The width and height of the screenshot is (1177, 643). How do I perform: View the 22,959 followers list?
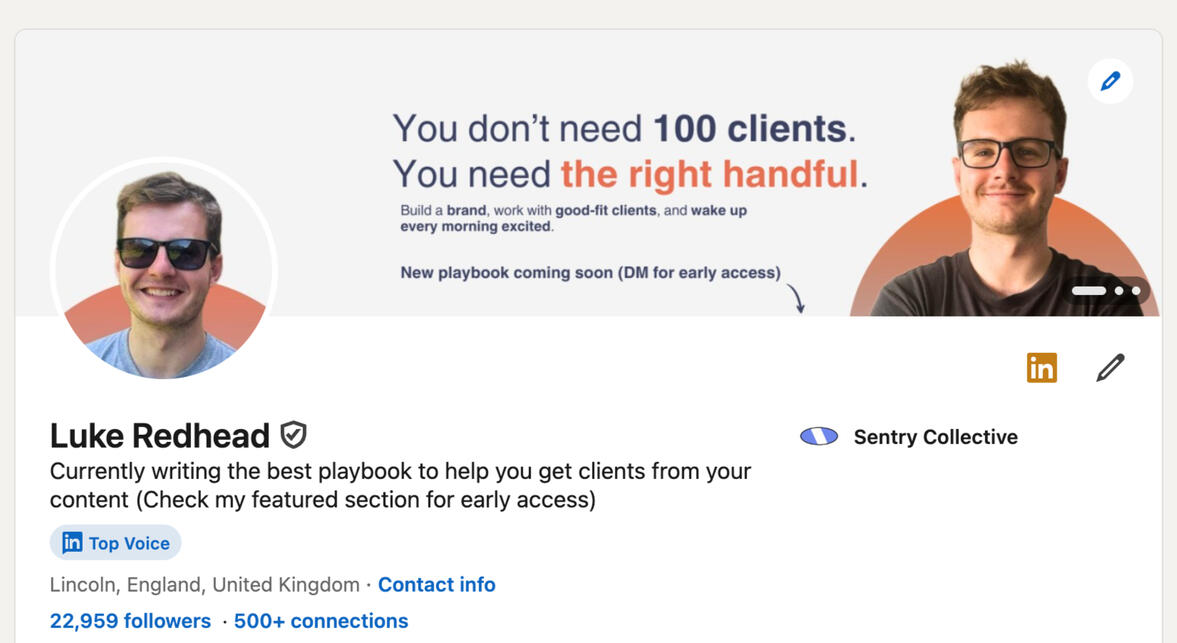coord(130,621)
